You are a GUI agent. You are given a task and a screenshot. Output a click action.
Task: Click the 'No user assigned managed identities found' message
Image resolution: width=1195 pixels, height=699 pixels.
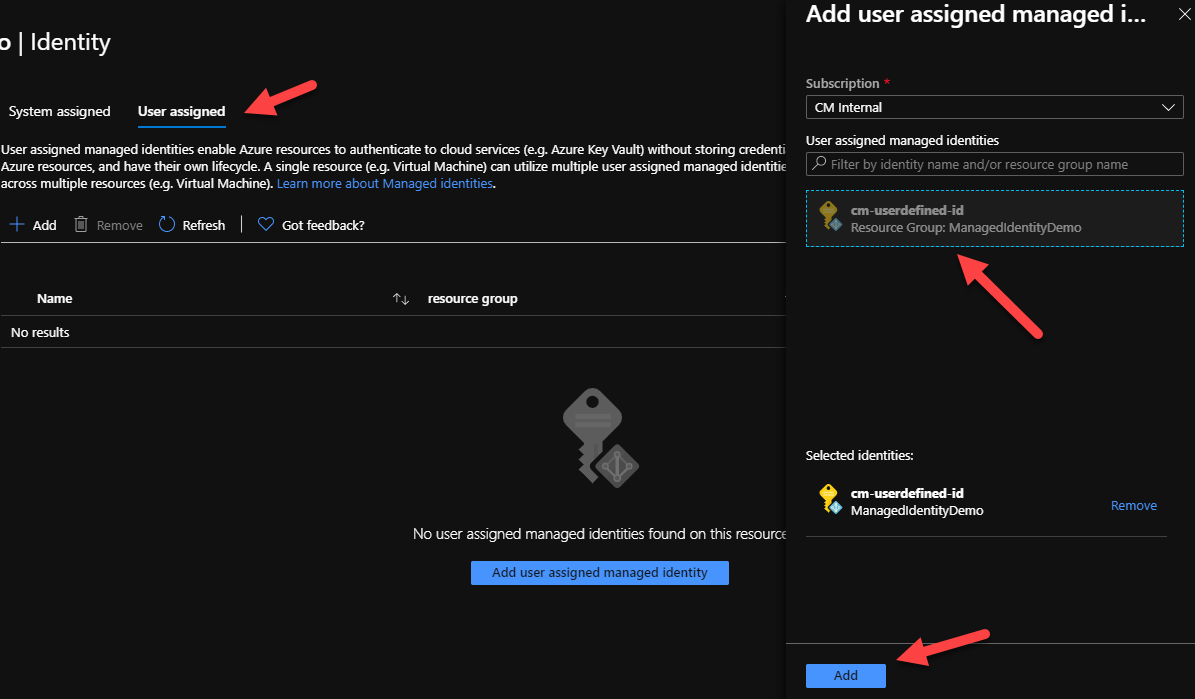[600, 534]
